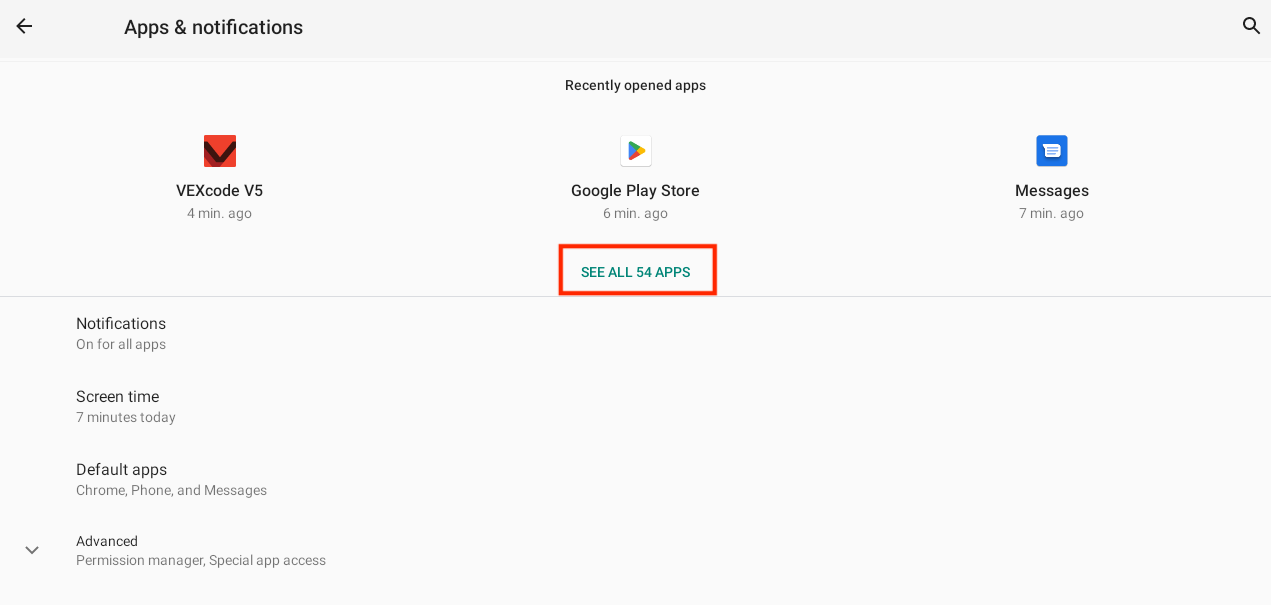Viewport: 1271px width, 605px height.
Task: View notification status for all apps
Action: [121, 343]
